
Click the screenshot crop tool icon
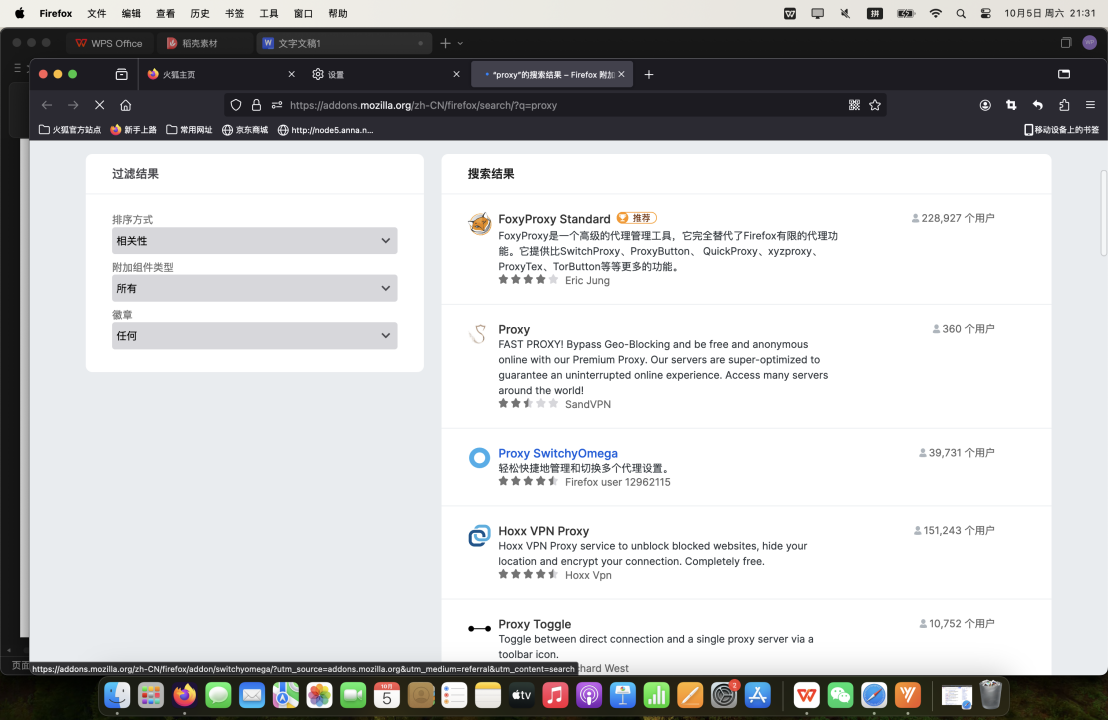pyautogui.click(x=1011, y=105)
